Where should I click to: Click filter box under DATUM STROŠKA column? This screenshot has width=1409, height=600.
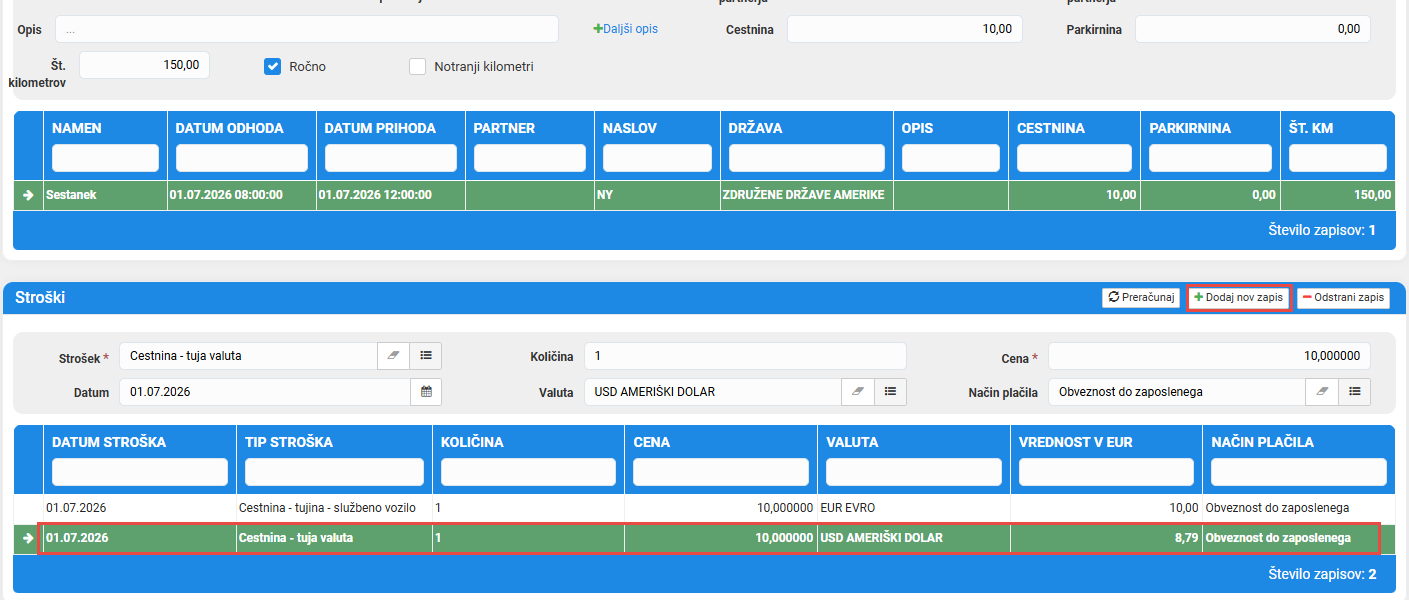(x=140, y=472)
